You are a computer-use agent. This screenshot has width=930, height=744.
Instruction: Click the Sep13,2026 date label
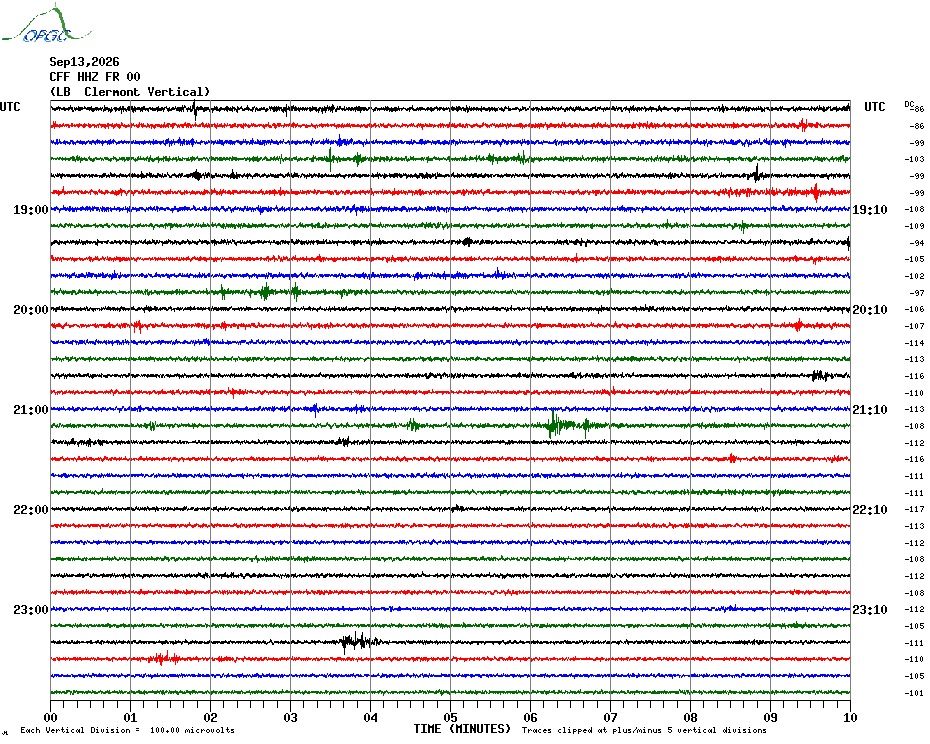click(84, 62)
